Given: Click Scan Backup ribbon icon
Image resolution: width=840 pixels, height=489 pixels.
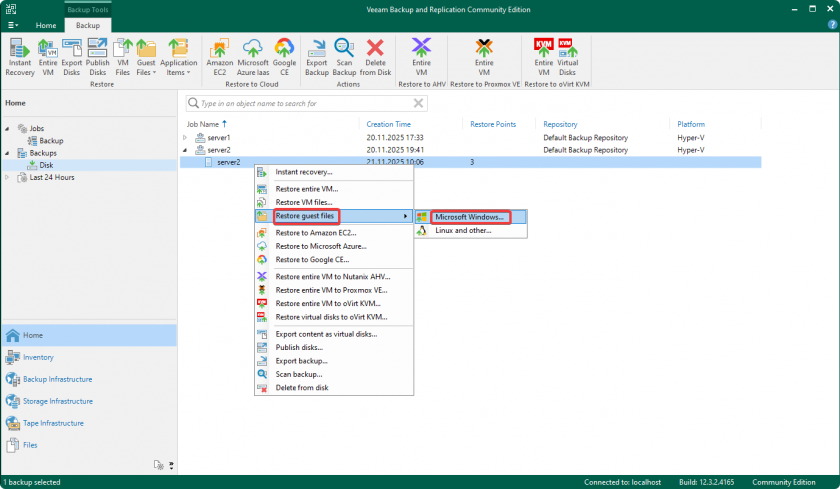Looking at the screenshot, I should [345, 56].
